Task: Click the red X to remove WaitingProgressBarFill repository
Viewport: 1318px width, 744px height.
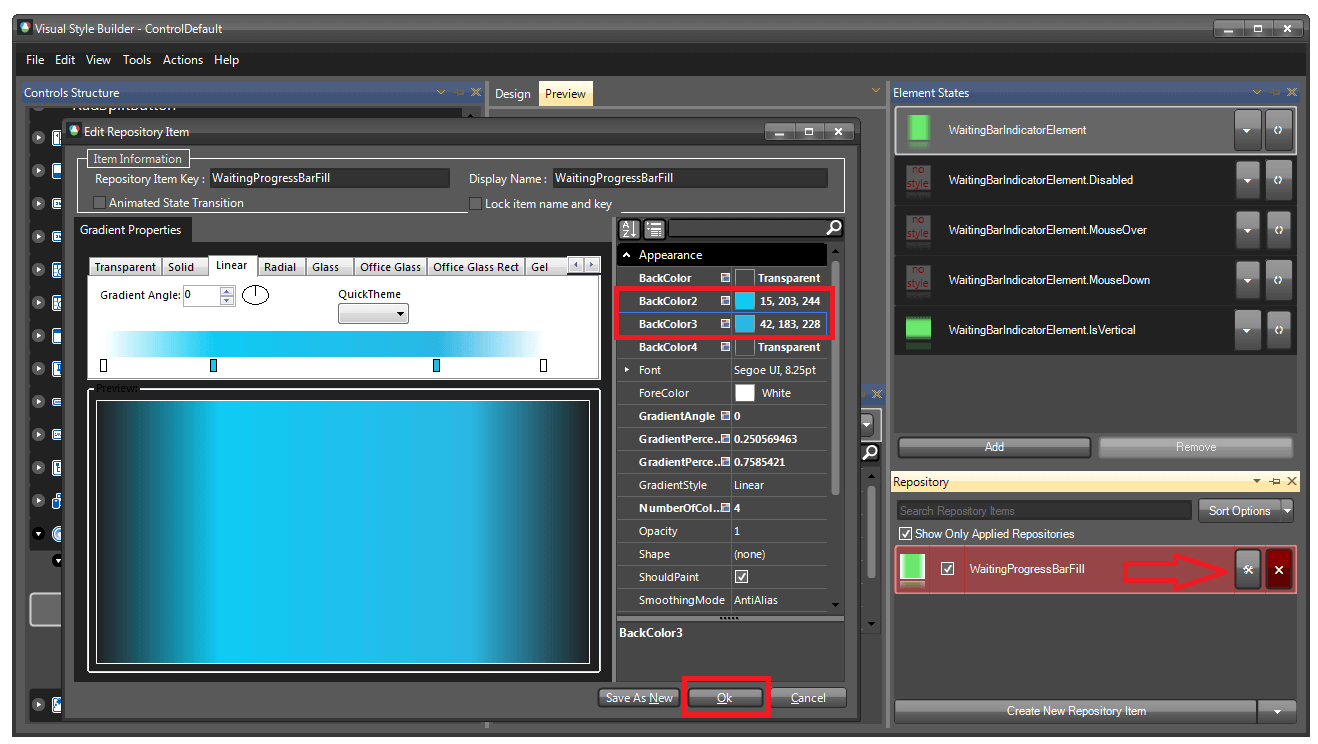Action: [1279, 568]
